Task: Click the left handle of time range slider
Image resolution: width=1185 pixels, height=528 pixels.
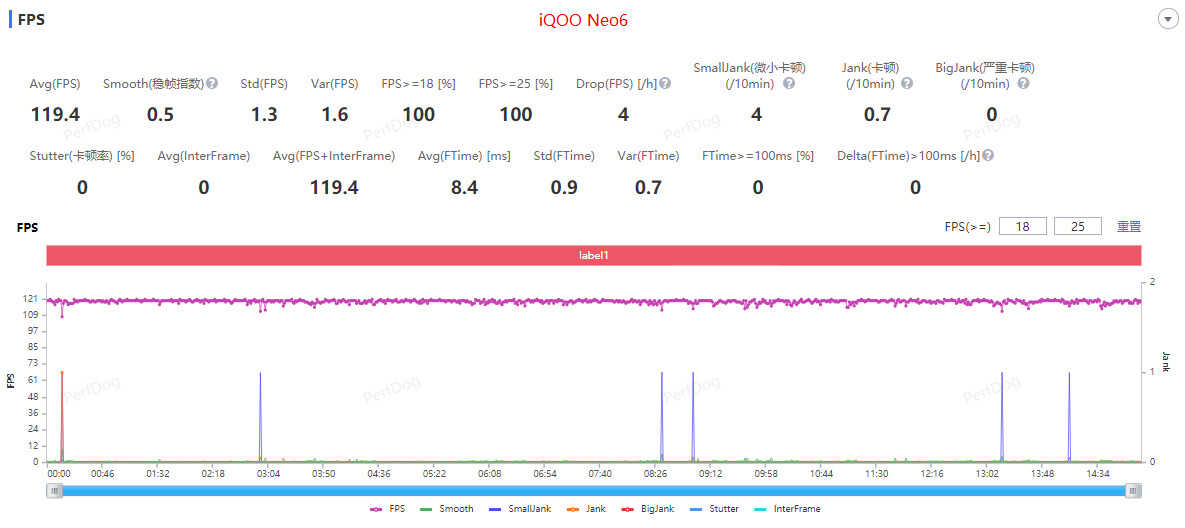Action: 54,491
